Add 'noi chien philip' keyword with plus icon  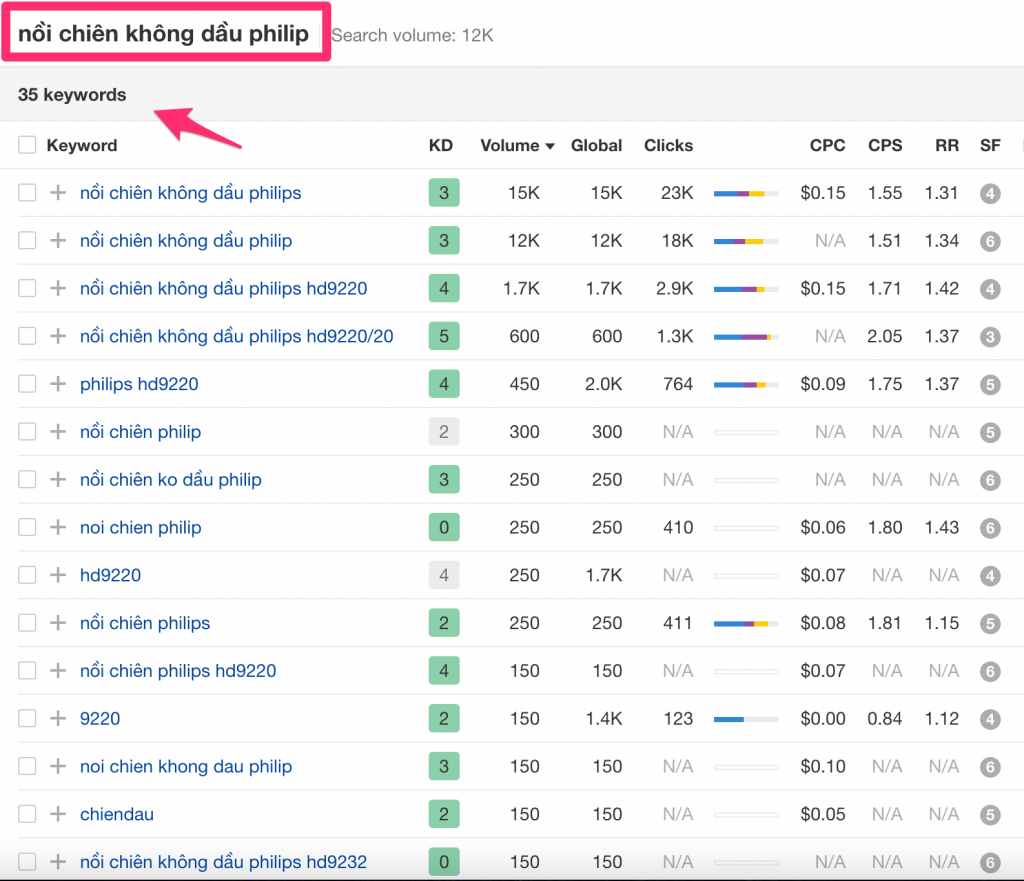pyautogui.click(x=58, y=527)
